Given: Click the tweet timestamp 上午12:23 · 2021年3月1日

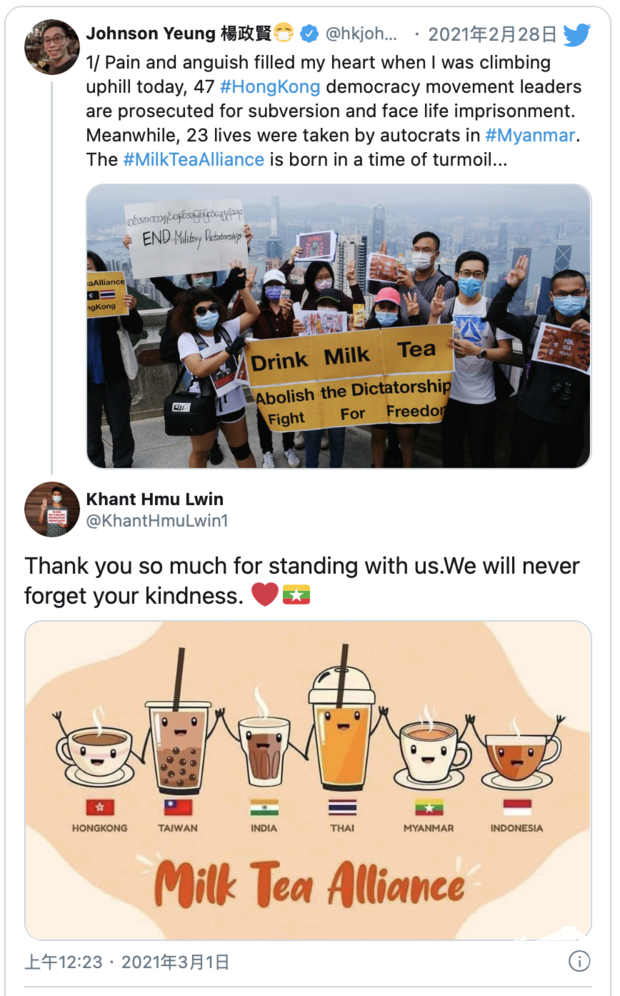Looking at the screenshot, I should (127, 962).
